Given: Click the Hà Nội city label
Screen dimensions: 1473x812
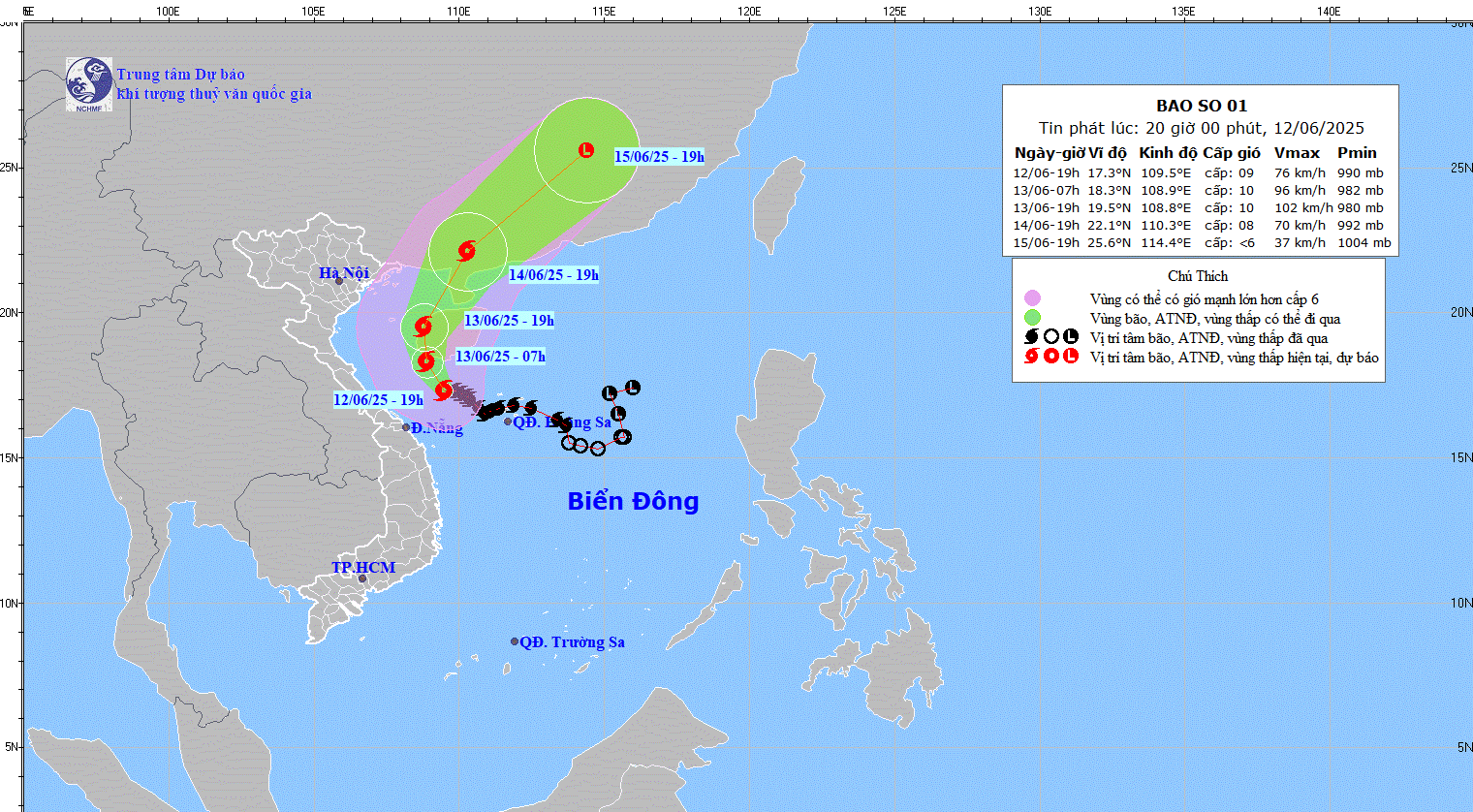Looking at the screenshot, I should pyautogui.click(x=344, y=273).
